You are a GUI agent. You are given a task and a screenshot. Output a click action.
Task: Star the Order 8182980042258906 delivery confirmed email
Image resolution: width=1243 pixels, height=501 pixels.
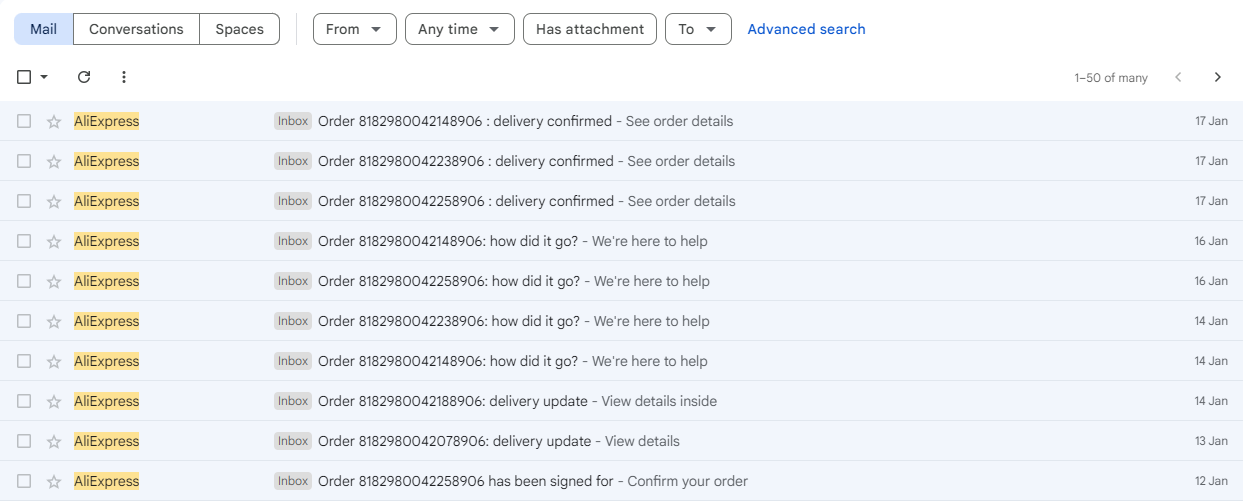click(x=54, y=201)
